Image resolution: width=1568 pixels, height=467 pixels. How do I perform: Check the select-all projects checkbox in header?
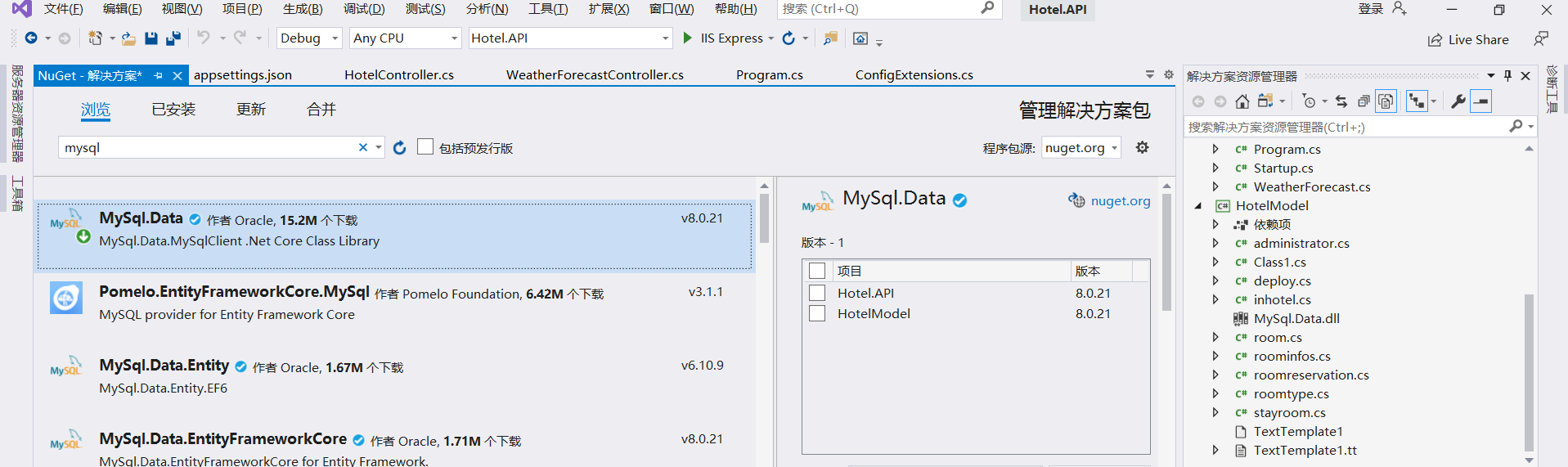(817, 271)
